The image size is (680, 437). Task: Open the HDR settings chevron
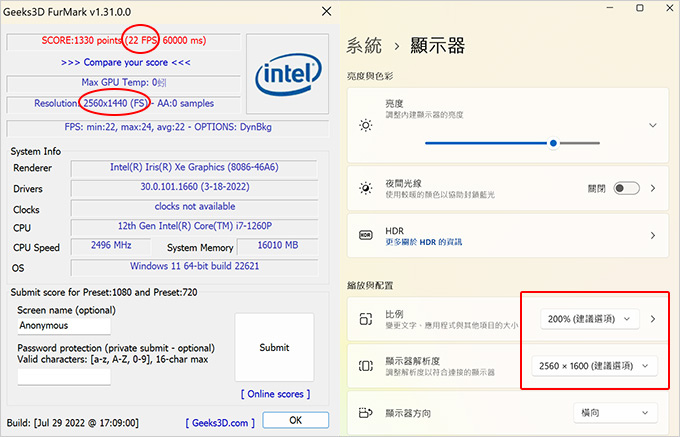tap(653, 235)
